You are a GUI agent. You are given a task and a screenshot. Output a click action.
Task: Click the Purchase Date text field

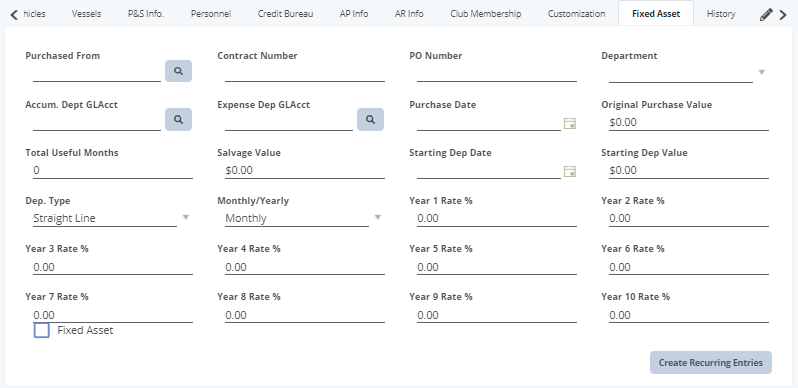[x=489, y=123]
